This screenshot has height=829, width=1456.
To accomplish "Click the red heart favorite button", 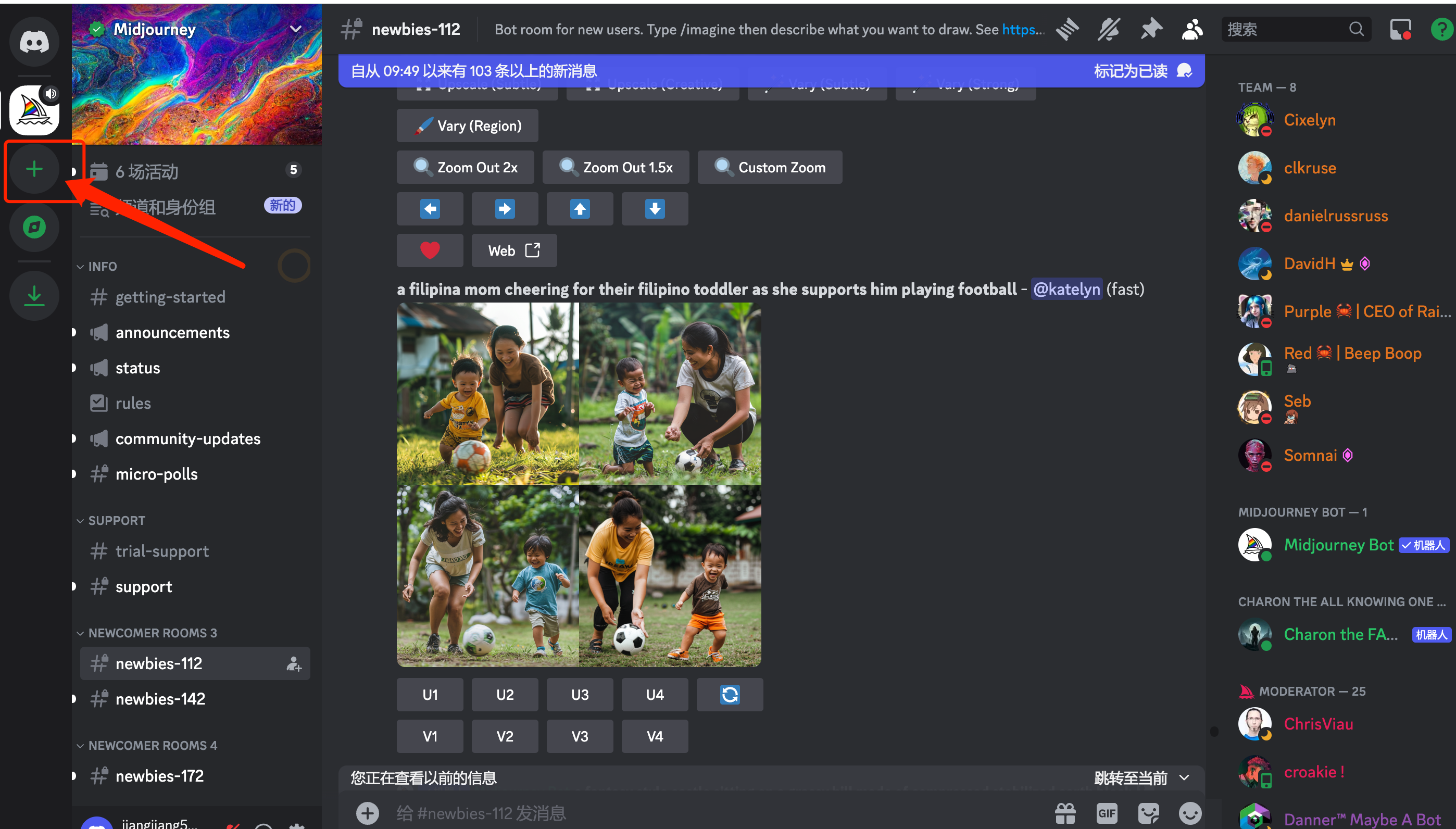I will coord(430,250).
